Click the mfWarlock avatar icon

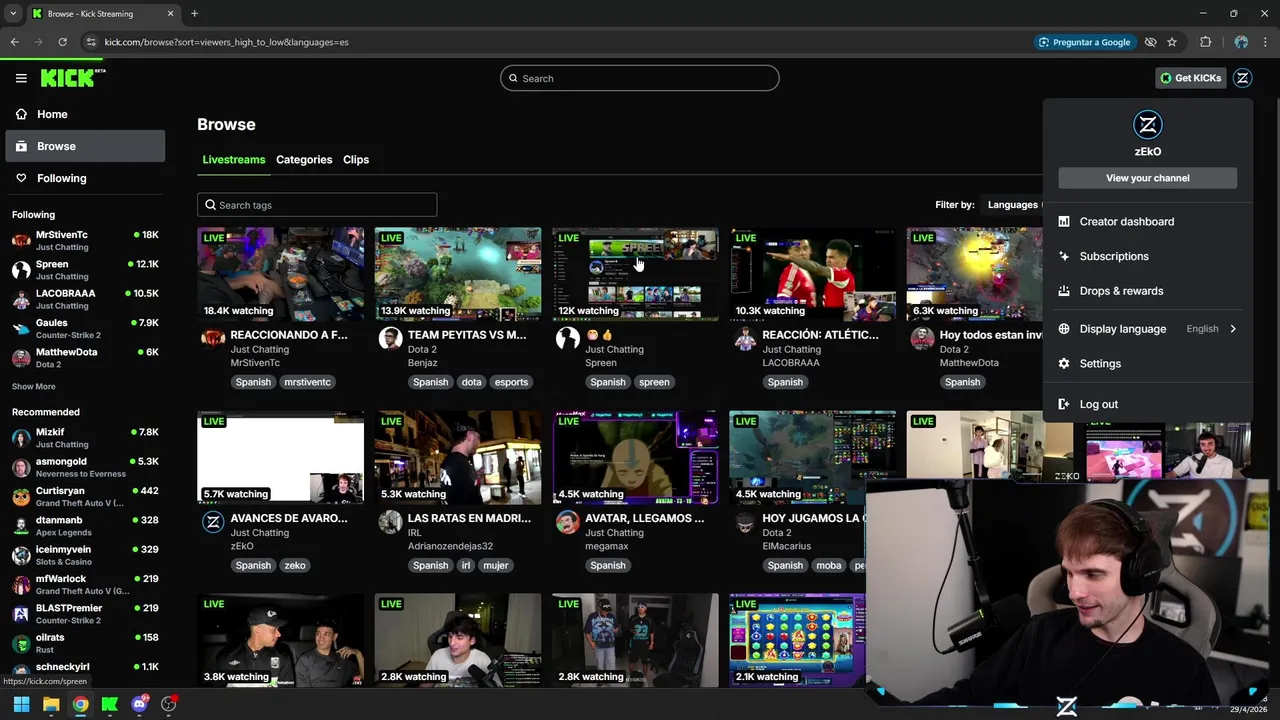click(x=21, y=585)
